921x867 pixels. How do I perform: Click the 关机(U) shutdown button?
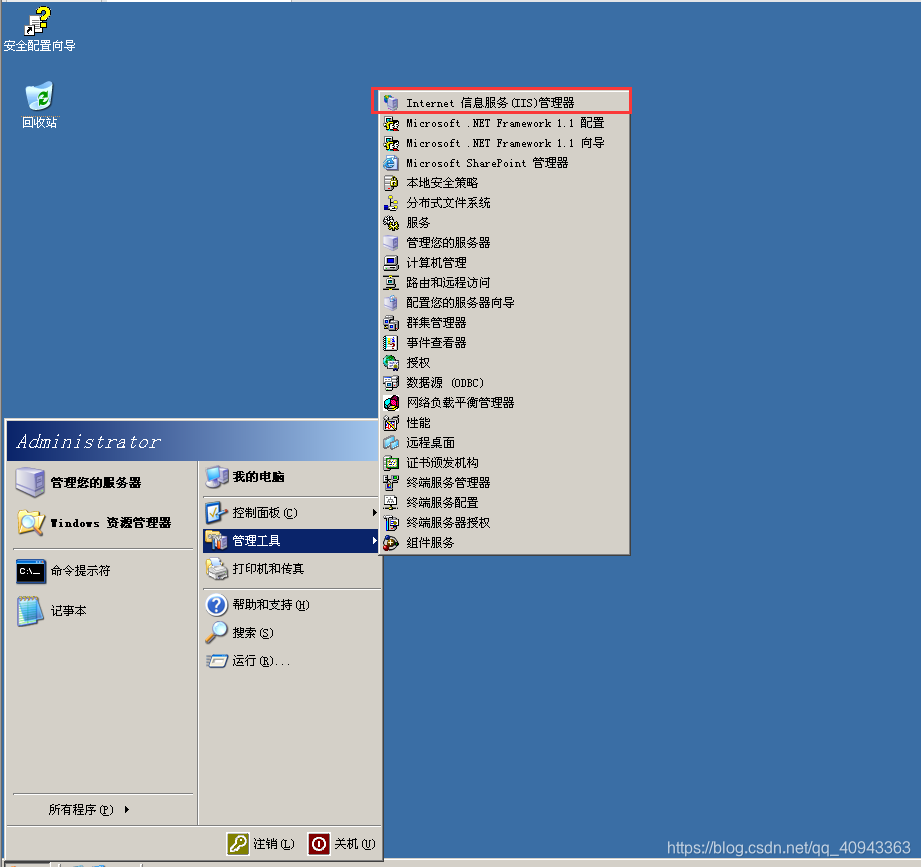pyautogui.click(x=342, y=844)
